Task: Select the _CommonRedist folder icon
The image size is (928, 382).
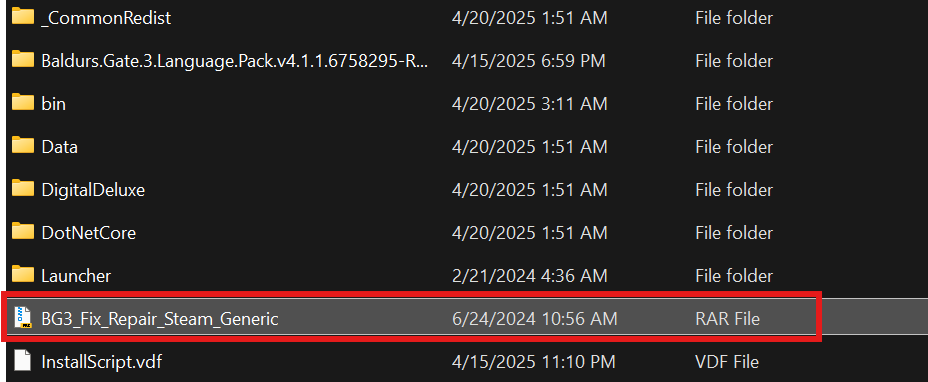Action: (x=23, y=17)
